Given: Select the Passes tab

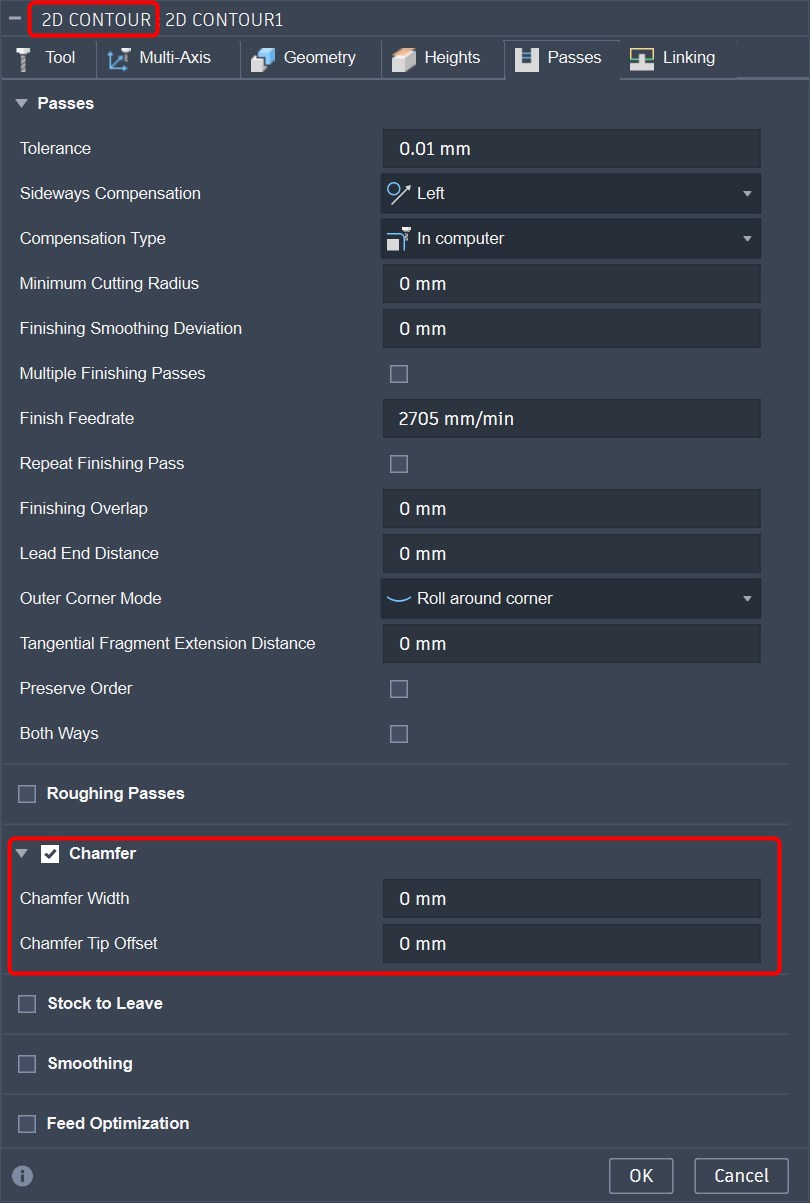Looking at the screenshot, I should click(x=562, y=58).
